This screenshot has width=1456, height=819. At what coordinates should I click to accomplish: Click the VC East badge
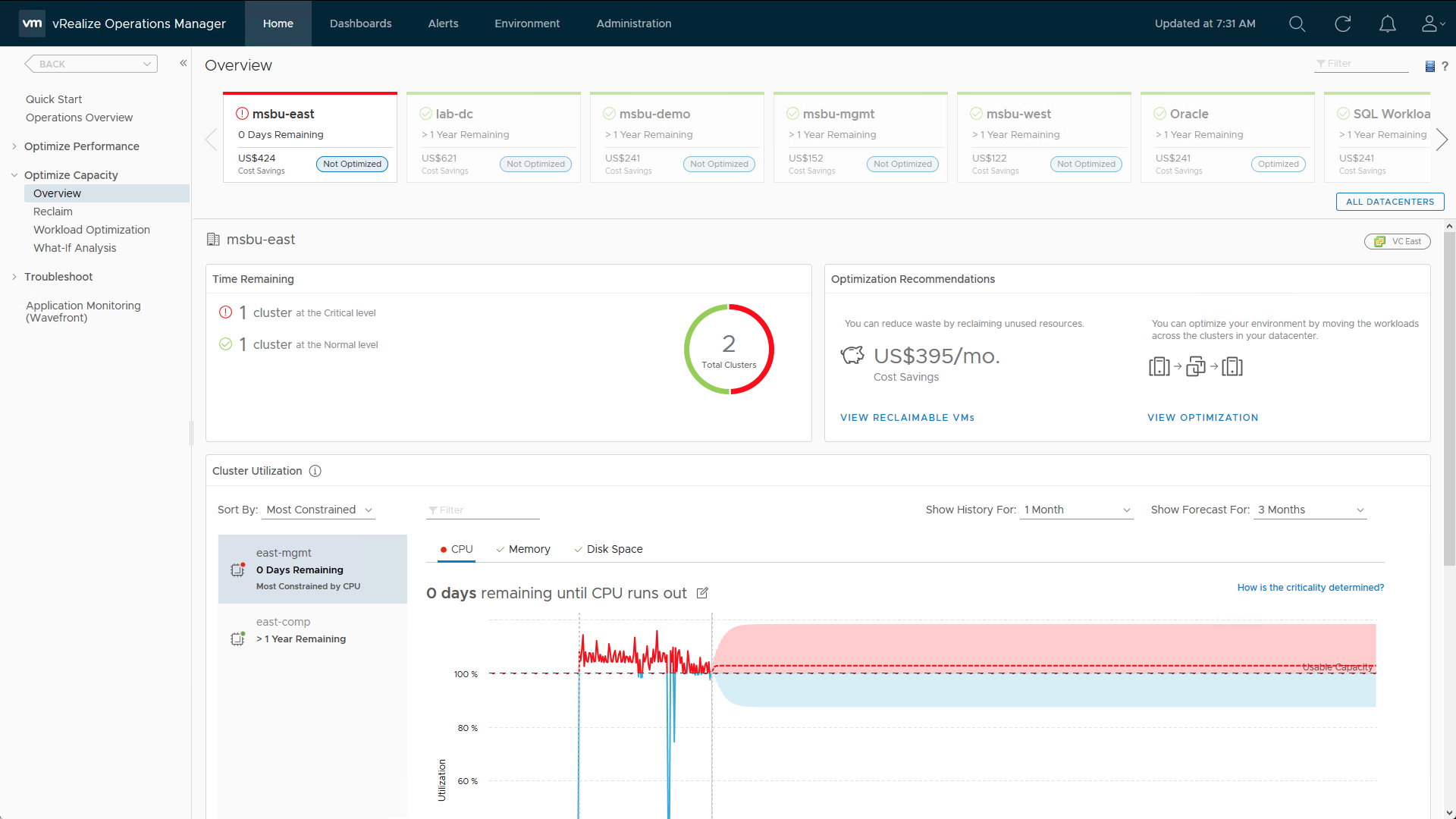[1397, 241]
